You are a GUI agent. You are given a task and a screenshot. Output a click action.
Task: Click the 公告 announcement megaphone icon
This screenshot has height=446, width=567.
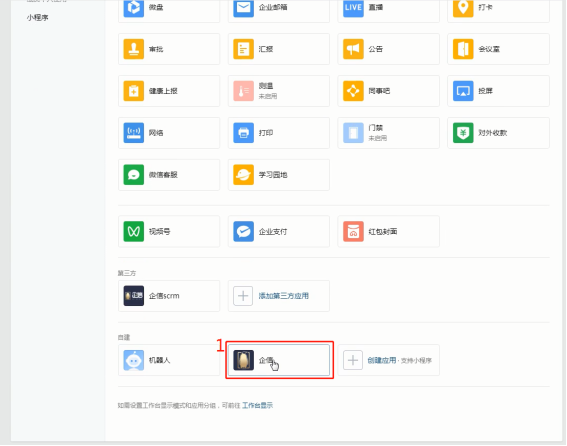point(353,49)
